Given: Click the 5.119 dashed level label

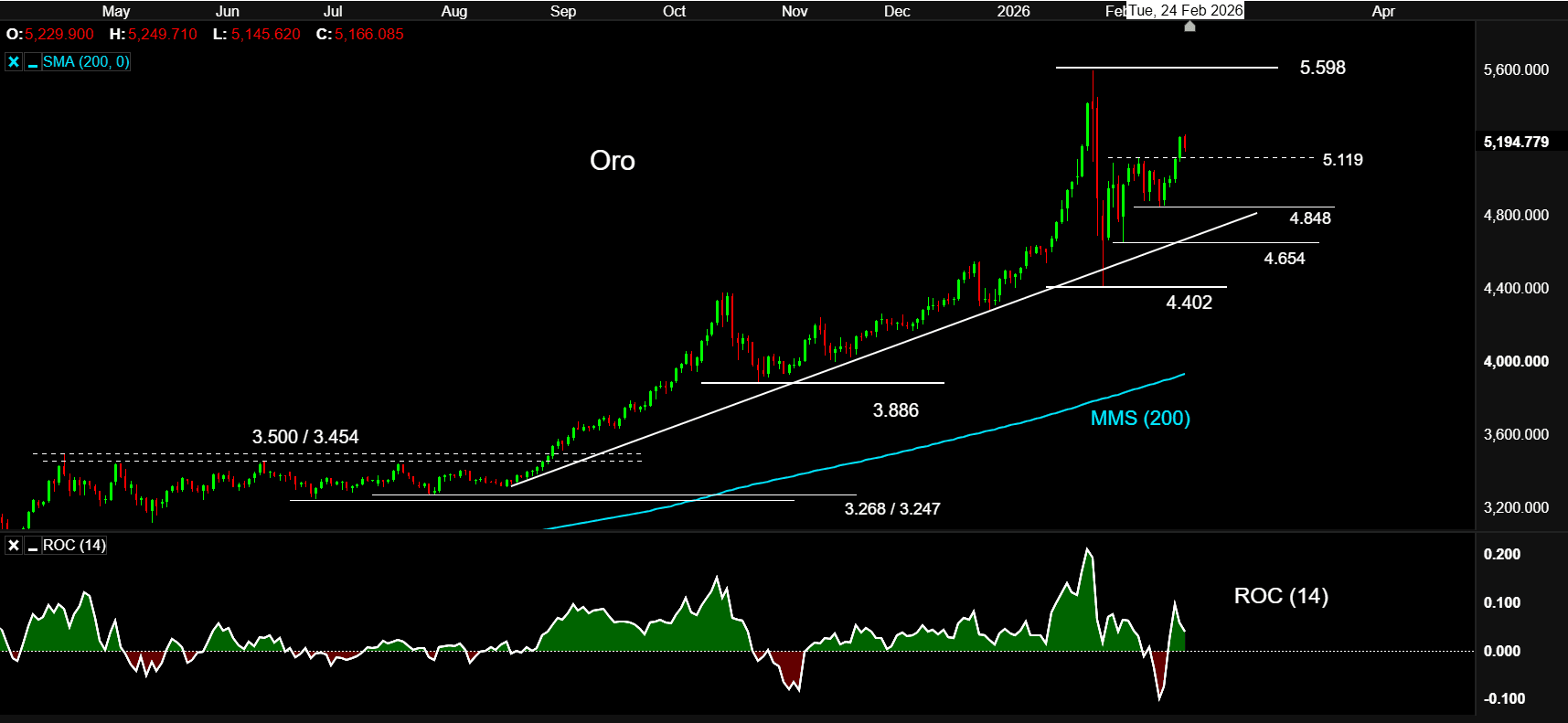Looking at the screenshot, I should point(1342,160).
